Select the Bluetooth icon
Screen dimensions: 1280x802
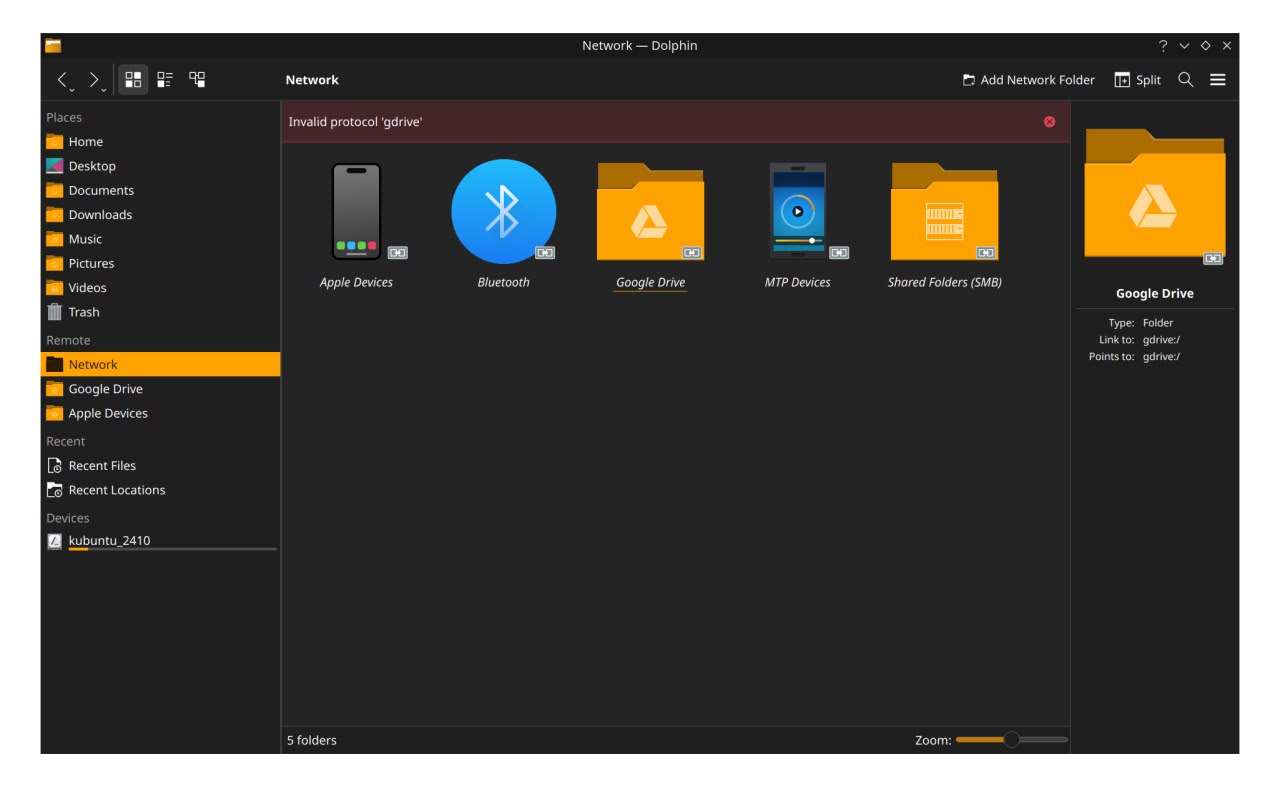click(x=503, y=212)
